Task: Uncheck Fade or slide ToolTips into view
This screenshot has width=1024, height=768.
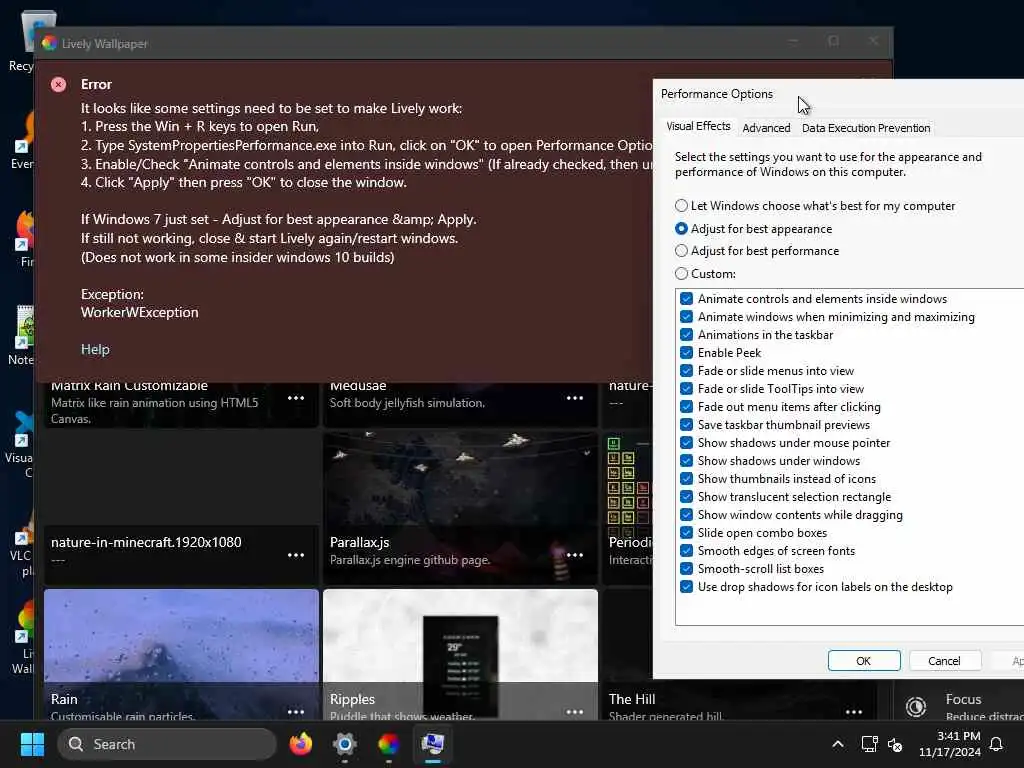Action: (686, 389)
